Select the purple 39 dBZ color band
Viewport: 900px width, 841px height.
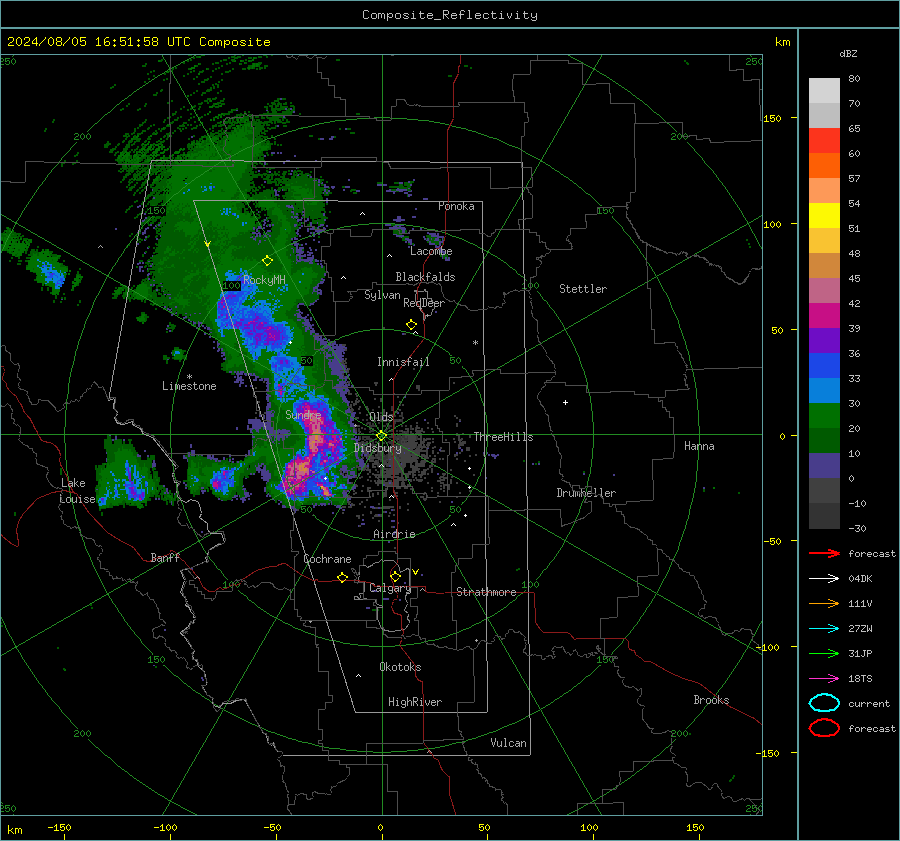click(824, 340)
